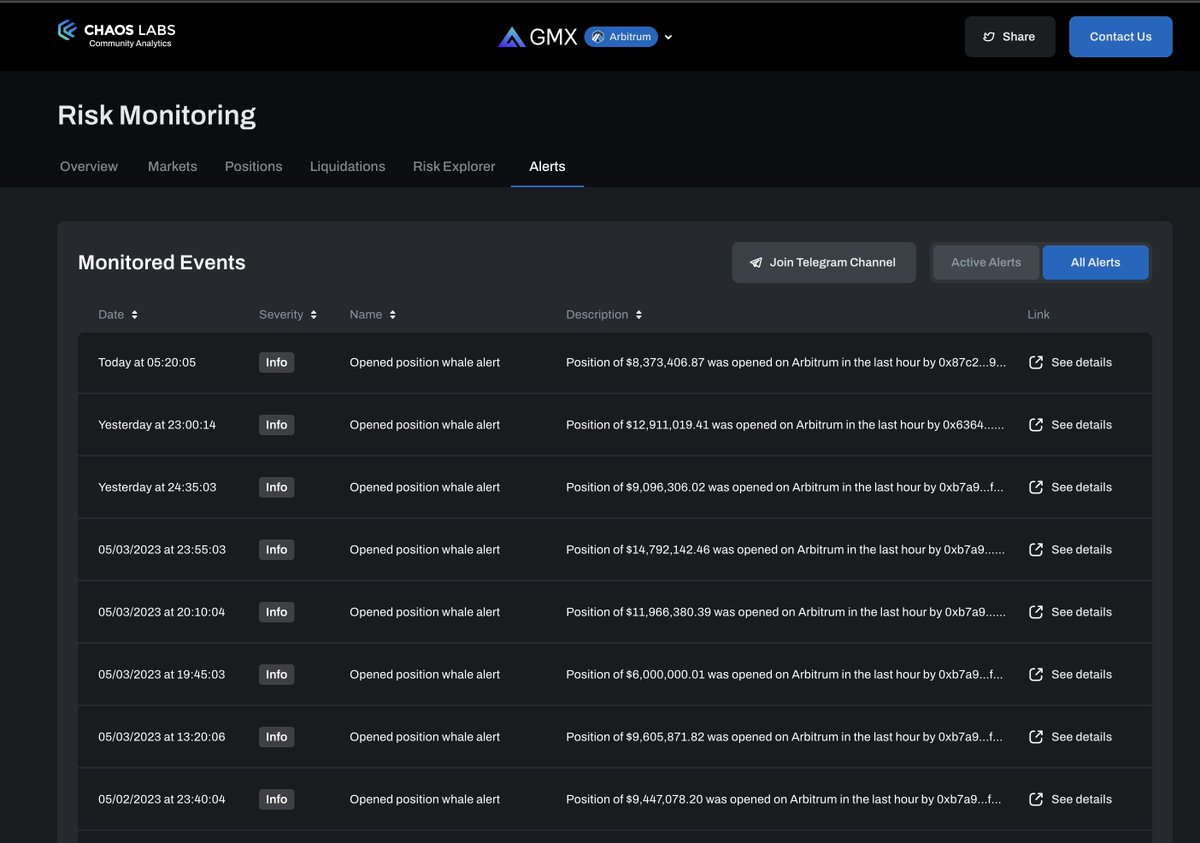Expand the network selector chevron
The width and height of the screenshot is (1200, 843).
click(x=667, y=36)
